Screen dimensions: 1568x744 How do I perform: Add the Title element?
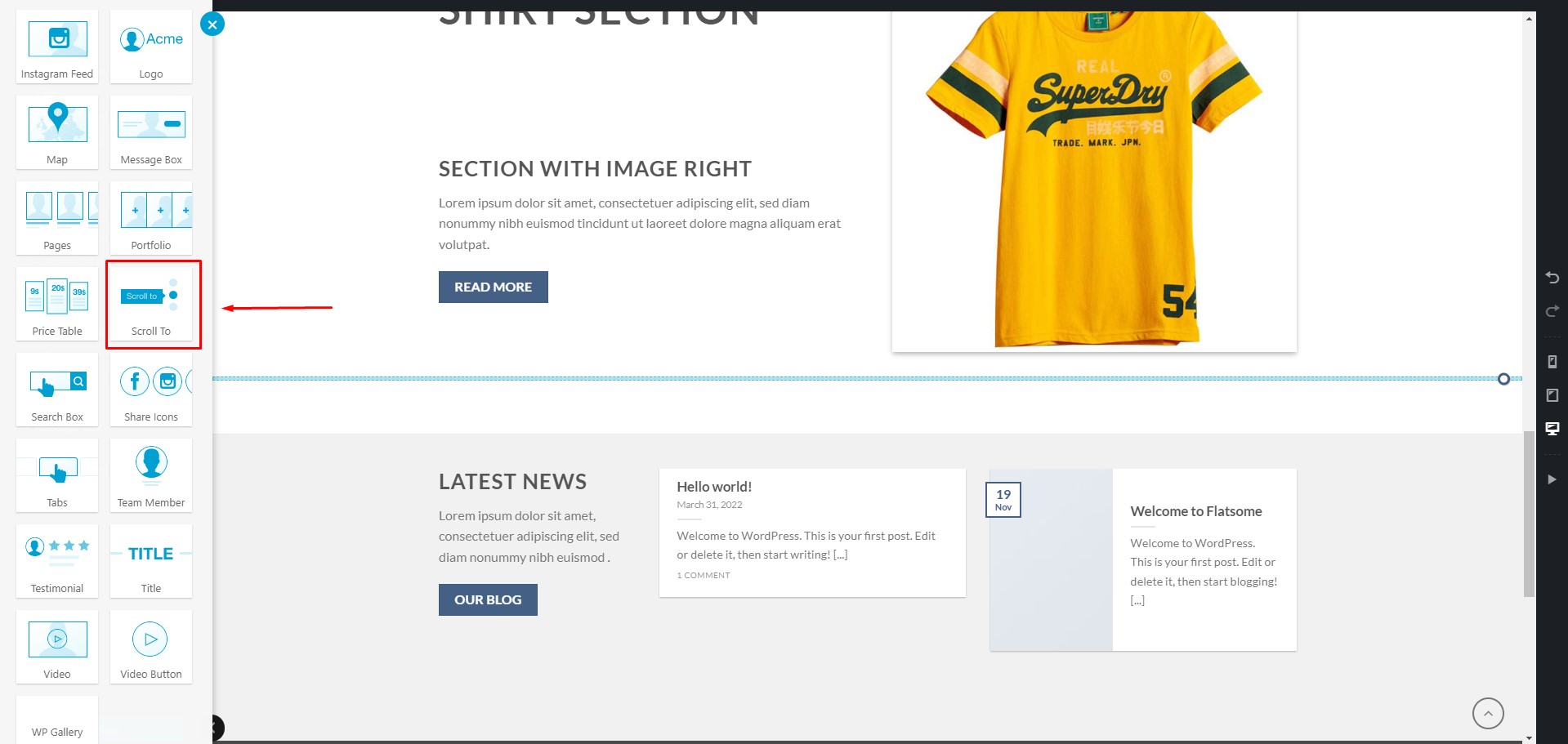click(x=151, y=561)
